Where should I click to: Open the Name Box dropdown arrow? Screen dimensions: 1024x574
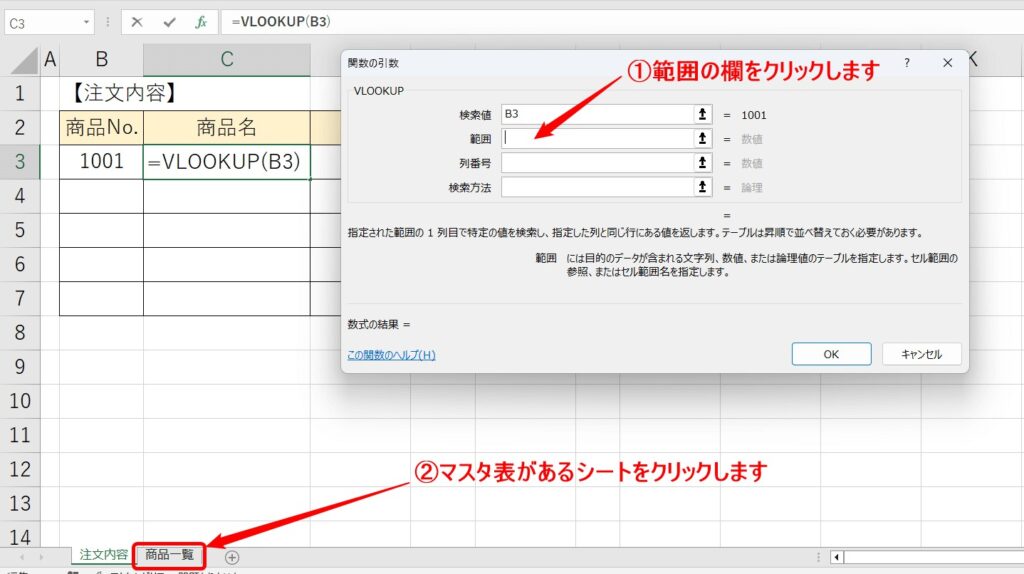click(86, 23)
